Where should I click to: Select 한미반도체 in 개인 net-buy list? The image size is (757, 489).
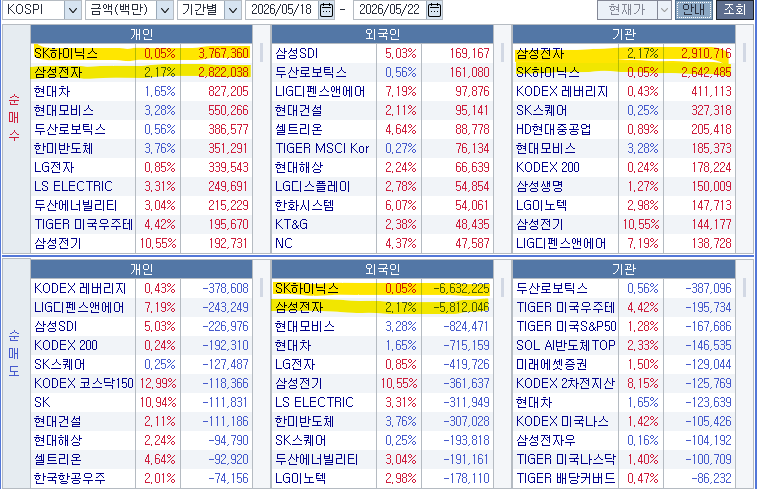click(63, 148)
